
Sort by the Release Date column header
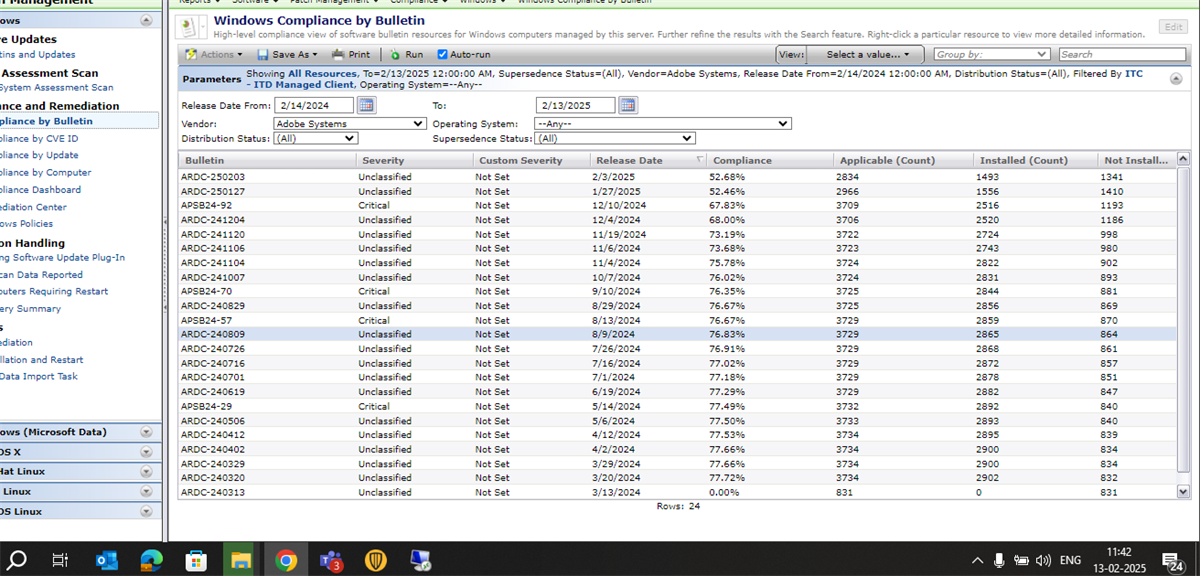tap(649, 160)
